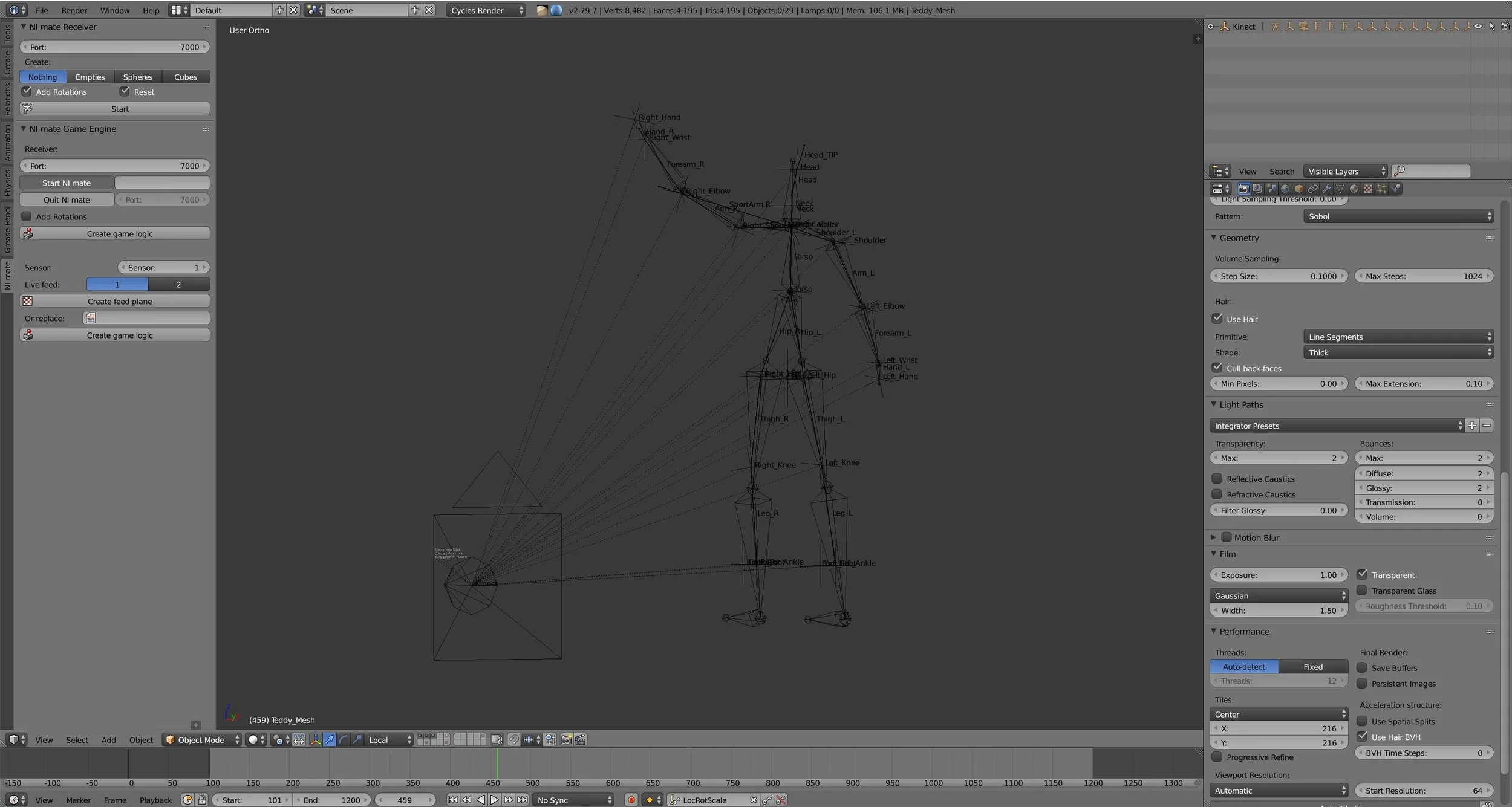
Task: Open the Primitive Line Segments dropdown
Action: pyautogui.click(x=1398, y=337)
